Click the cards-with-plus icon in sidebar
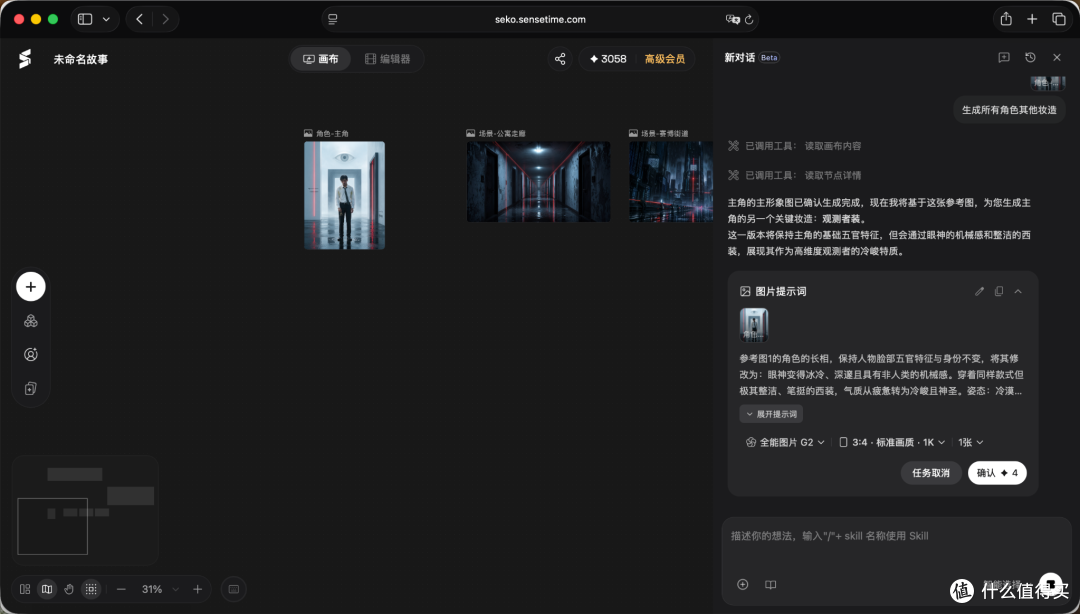This screenshot has height=614, width=1080. coord(31,389)
